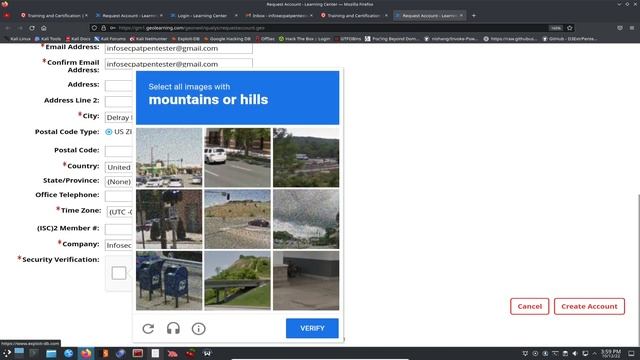Viewport: 640px width, 360px height.
Task: Open the Kali Forums bookmark
Action: 110,39
